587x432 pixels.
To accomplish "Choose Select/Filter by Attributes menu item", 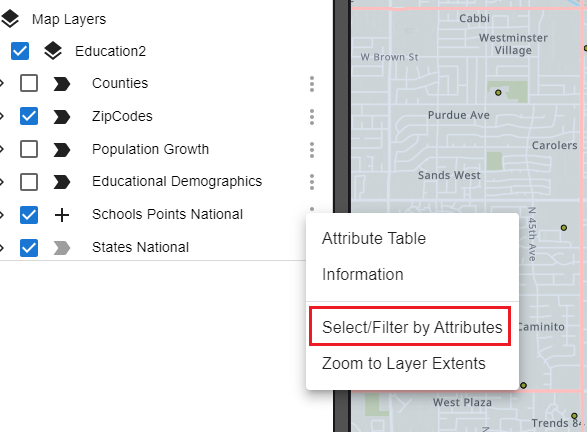I will point(412,327).
